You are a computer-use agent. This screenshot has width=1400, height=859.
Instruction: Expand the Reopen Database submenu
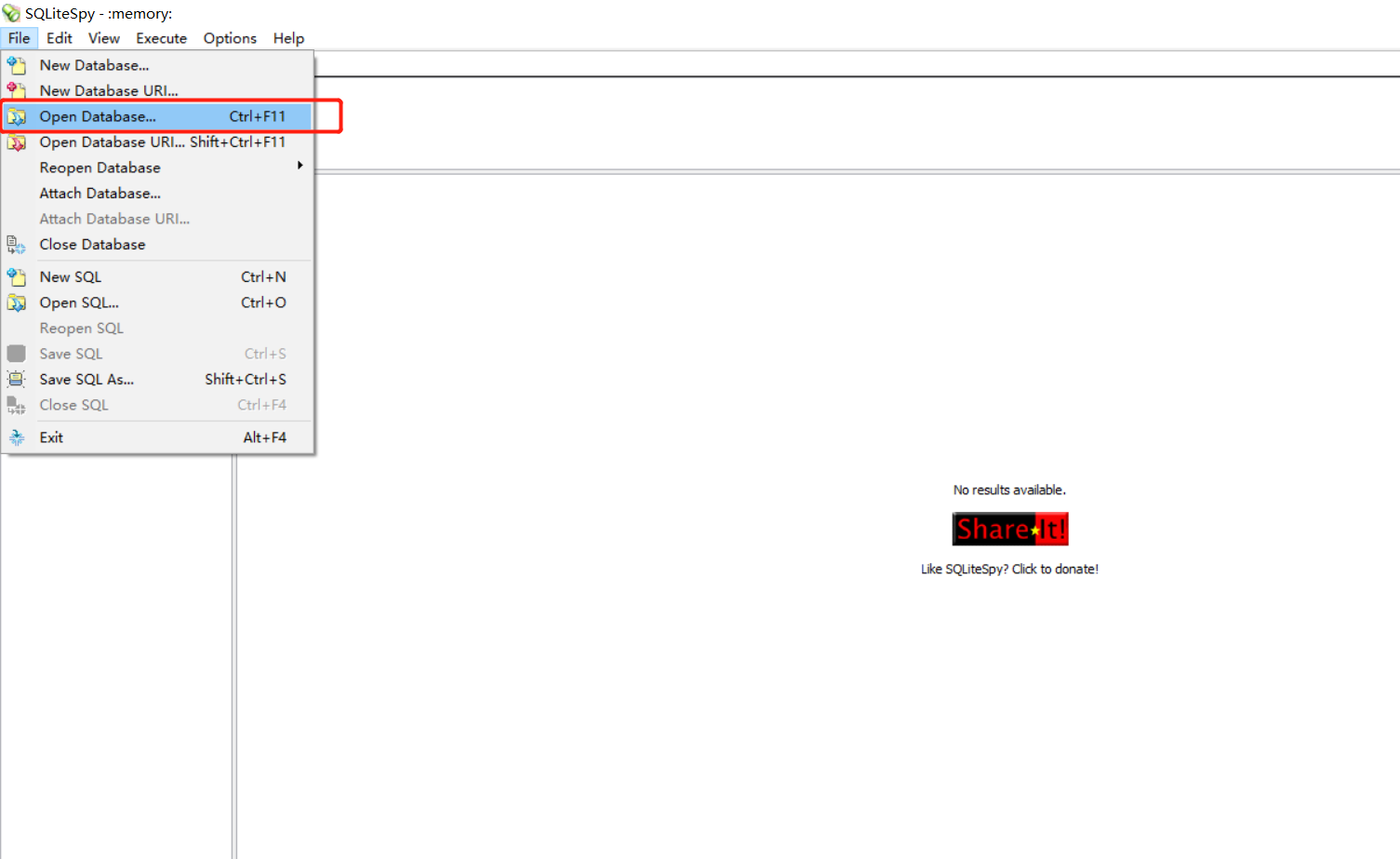point(100,168)
